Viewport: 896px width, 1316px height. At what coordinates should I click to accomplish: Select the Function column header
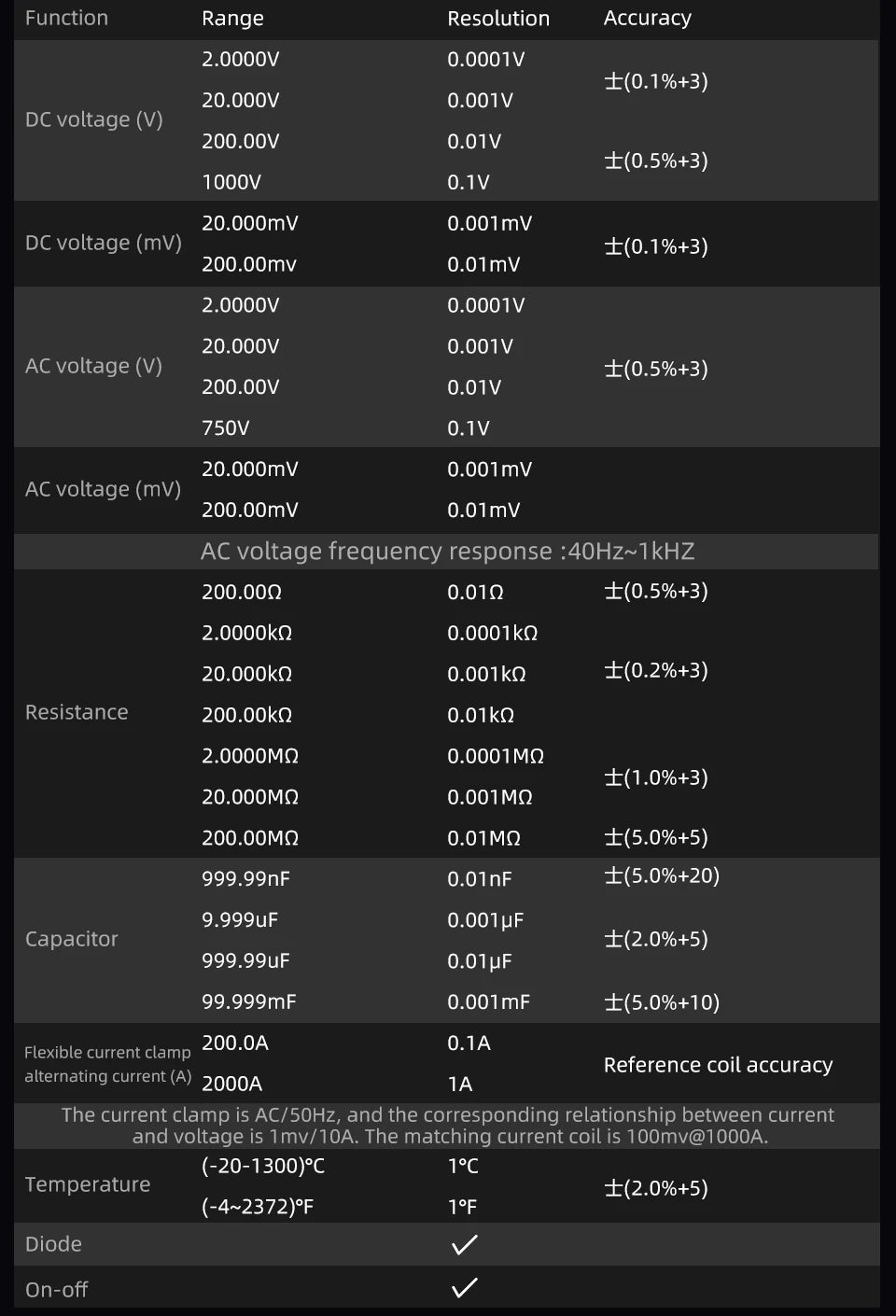coord(66,18)
